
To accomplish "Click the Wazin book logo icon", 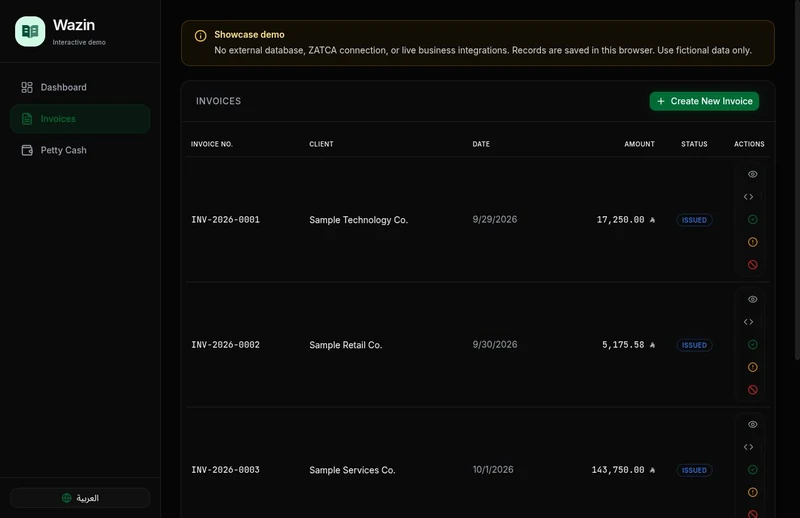I will pyautogui.click(x=30, y=31).
